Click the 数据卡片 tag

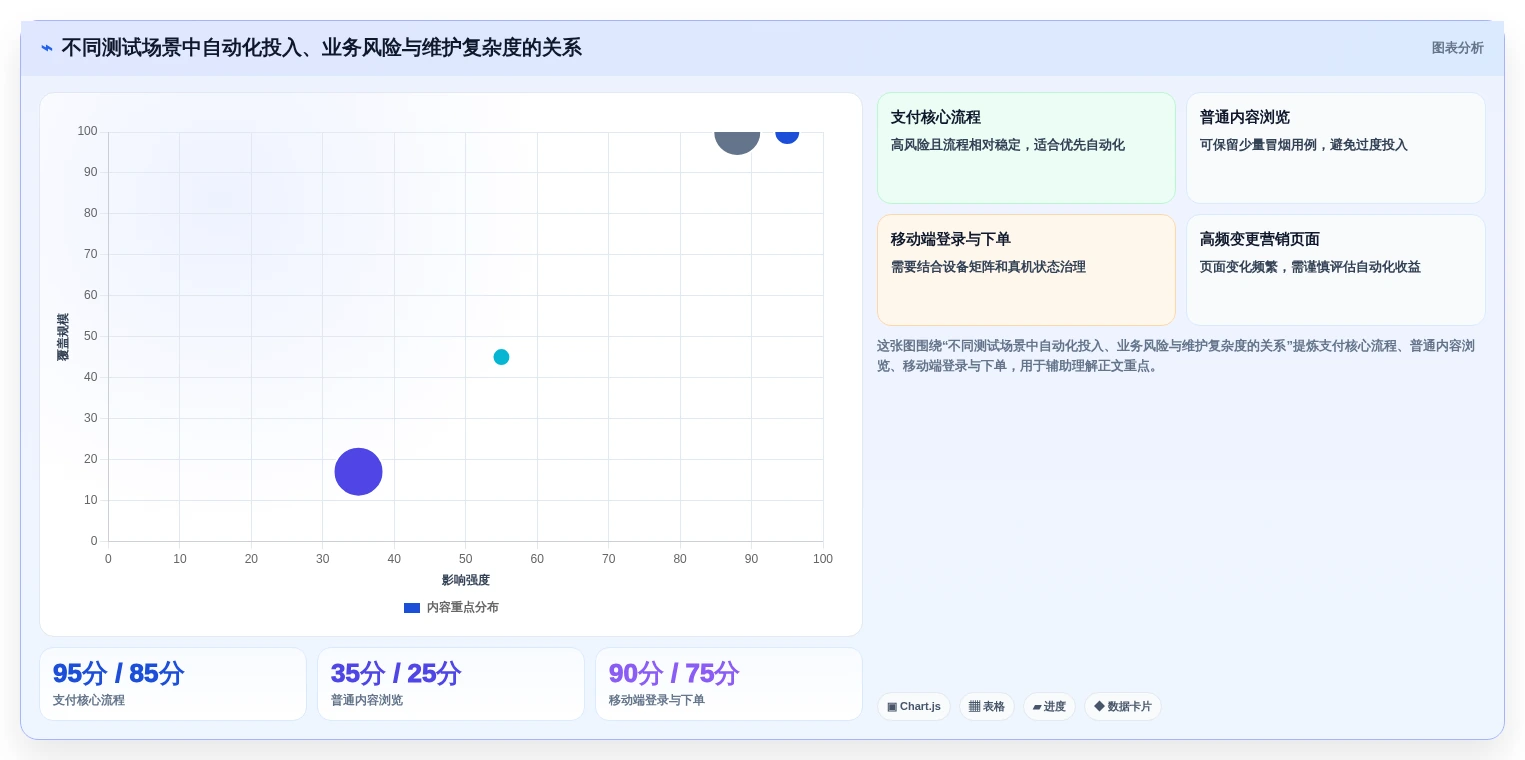coord(1123,707)
